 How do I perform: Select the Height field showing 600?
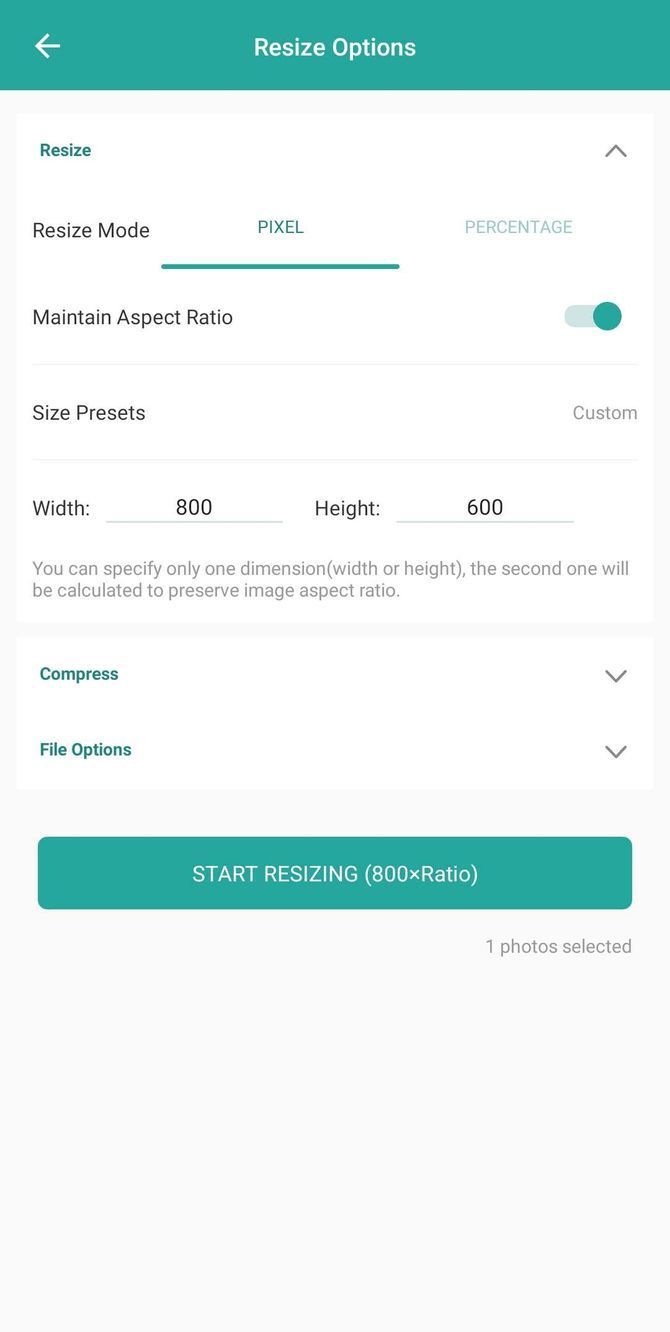coord(485,507)
